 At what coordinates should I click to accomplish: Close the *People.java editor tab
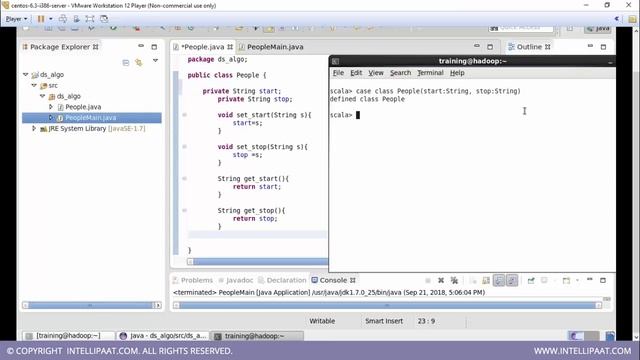pyautogui.click(x=230, y=47)
